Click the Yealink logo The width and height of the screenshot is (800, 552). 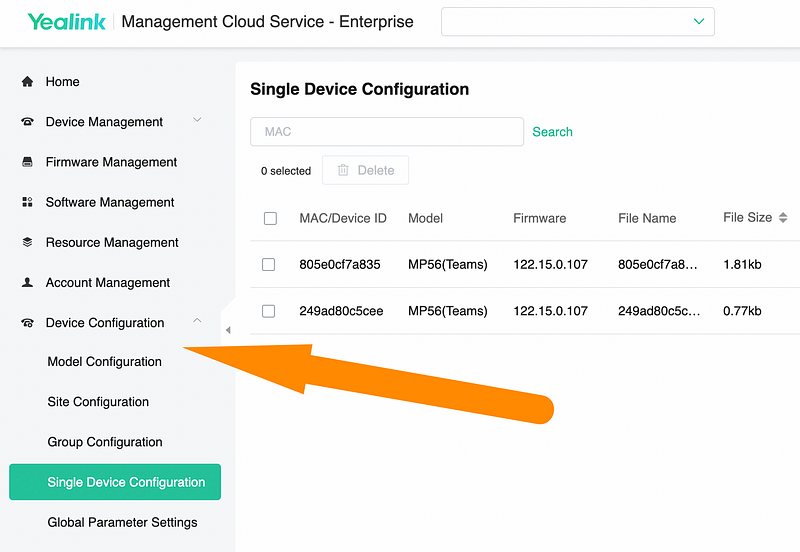(66, 22)
